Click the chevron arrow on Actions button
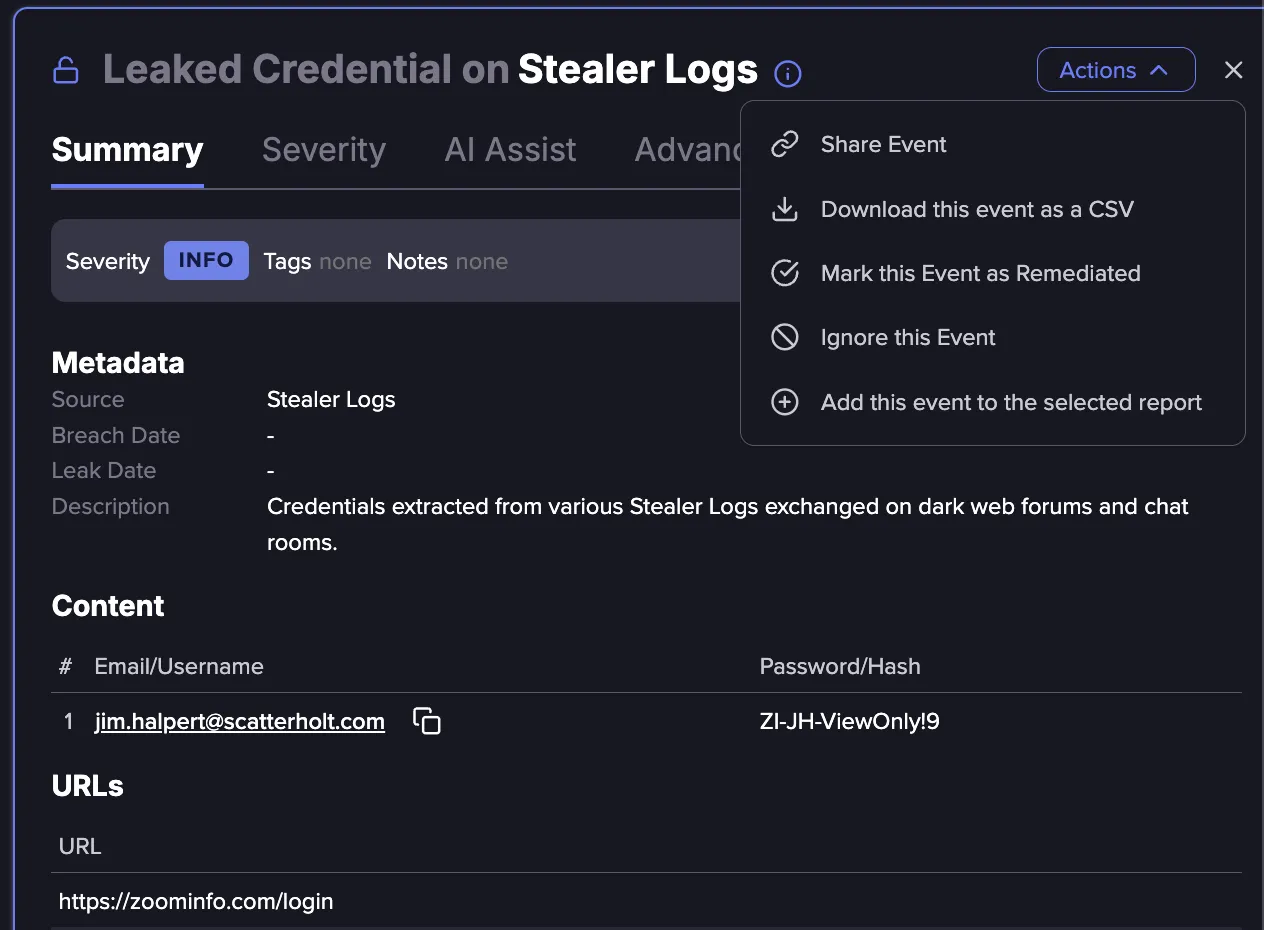The width and height of the screenshot is (1264, 930). pyautogui.click(x=1159, y=71)
